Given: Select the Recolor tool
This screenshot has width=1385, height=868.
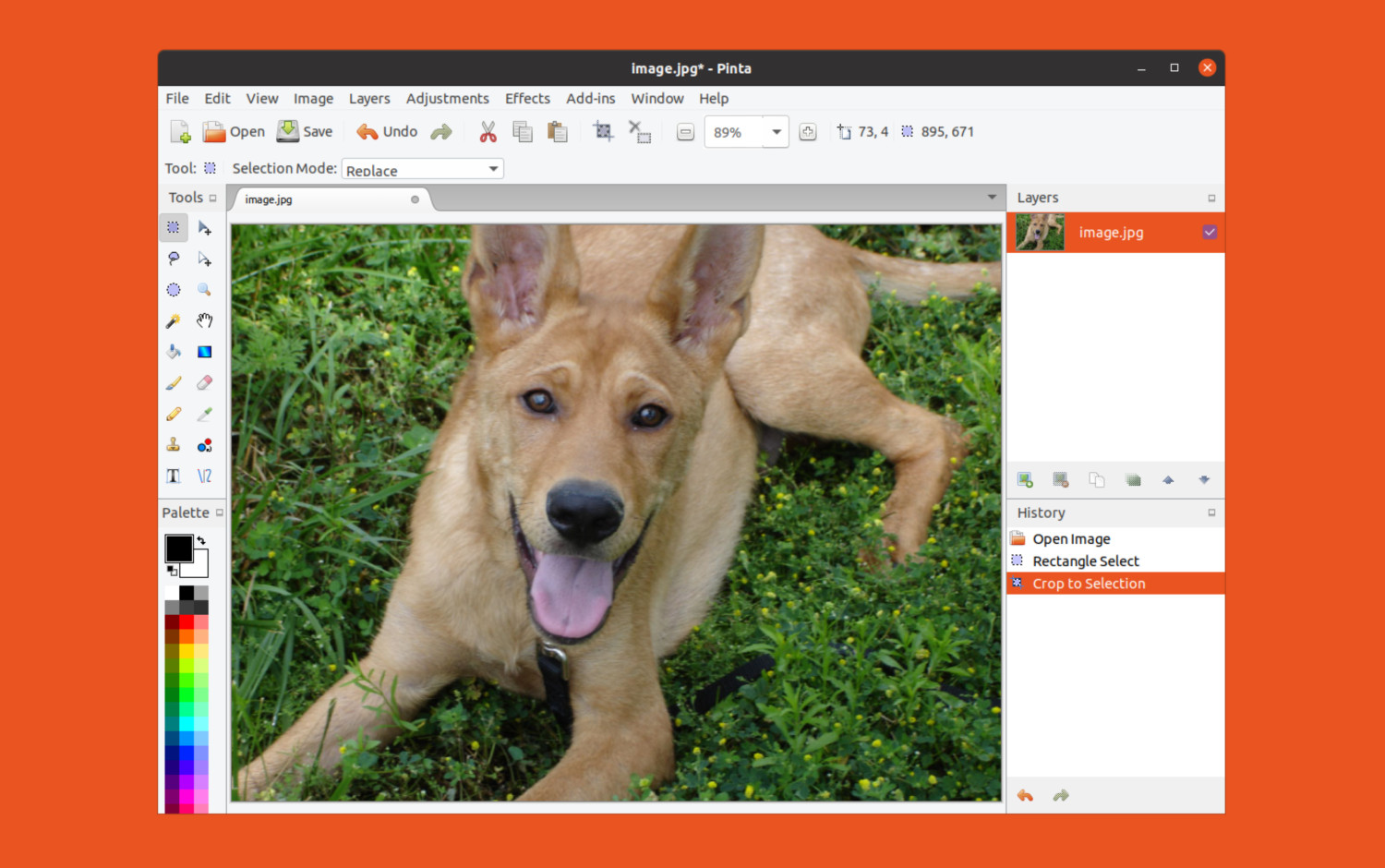Looking at the screenshot, I should click(205, 445).
